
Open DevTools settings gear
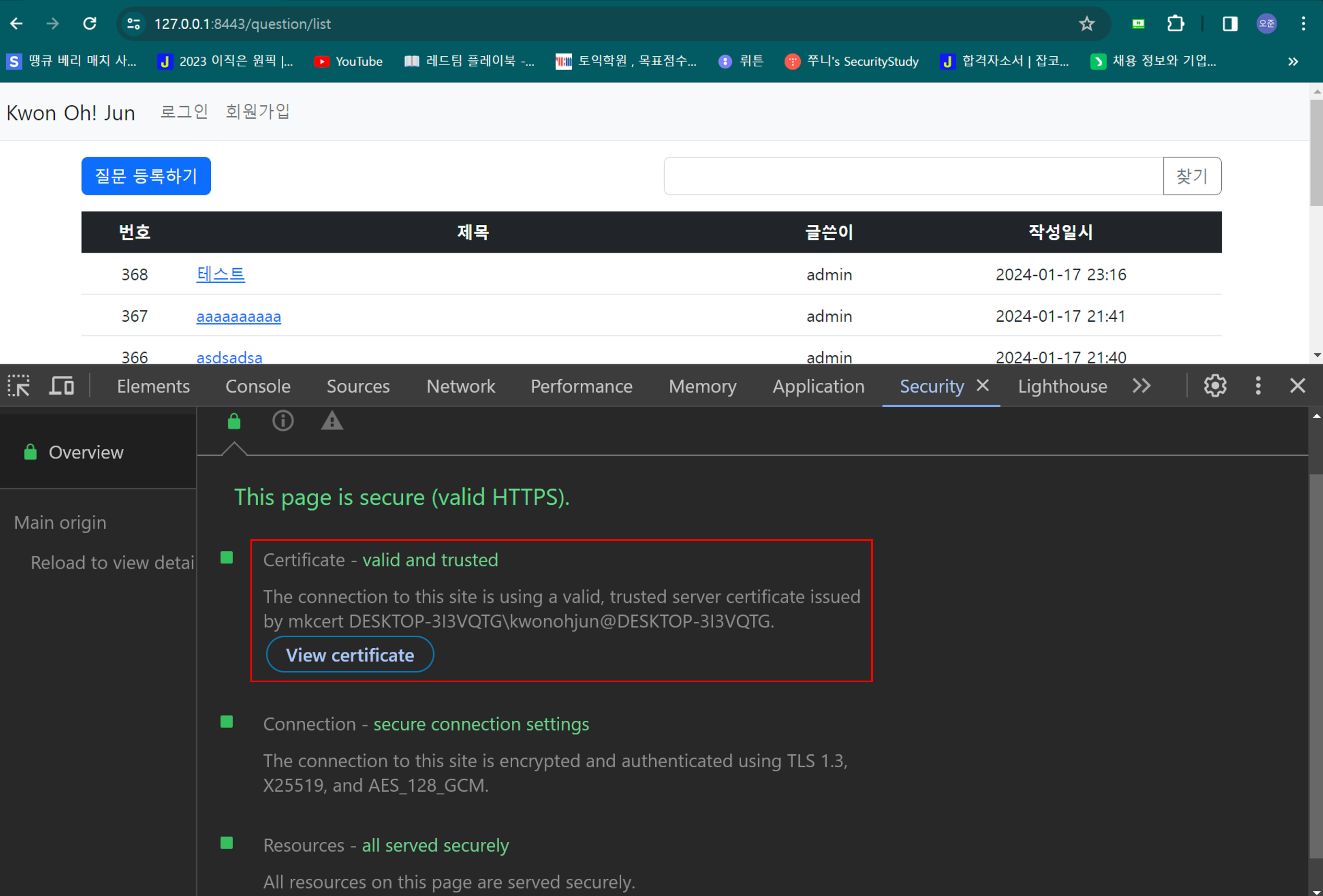coord(1215,386)
